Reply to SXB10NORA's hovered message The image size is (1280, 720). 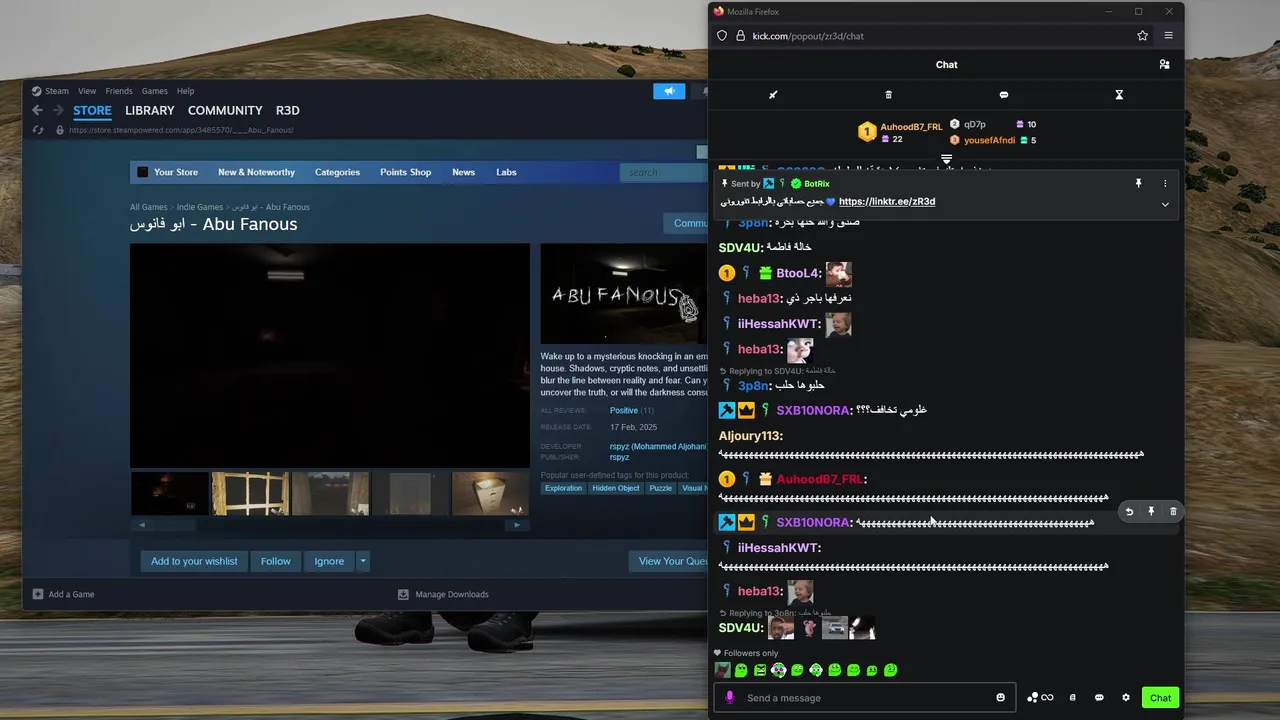1129,512
